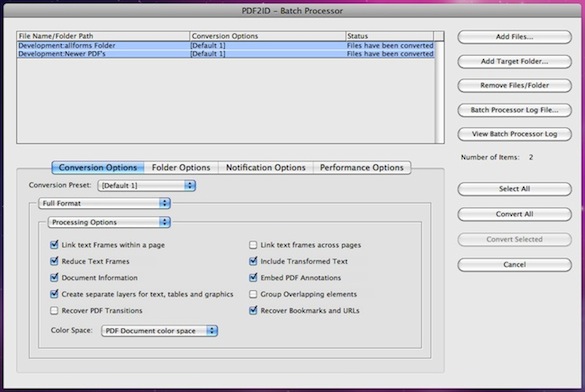Enable Group Overlapping elements checkbox

[253, 294]
